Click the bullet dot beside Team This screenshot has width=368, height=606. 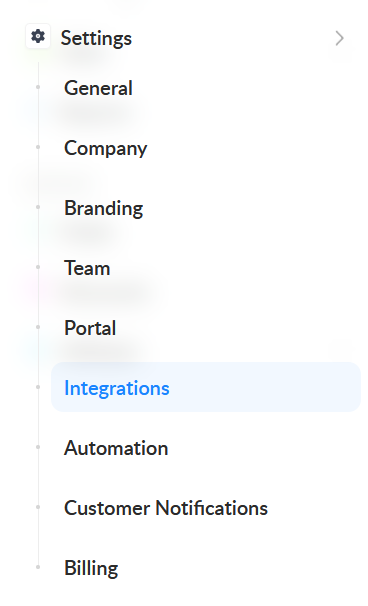(38, 267)
